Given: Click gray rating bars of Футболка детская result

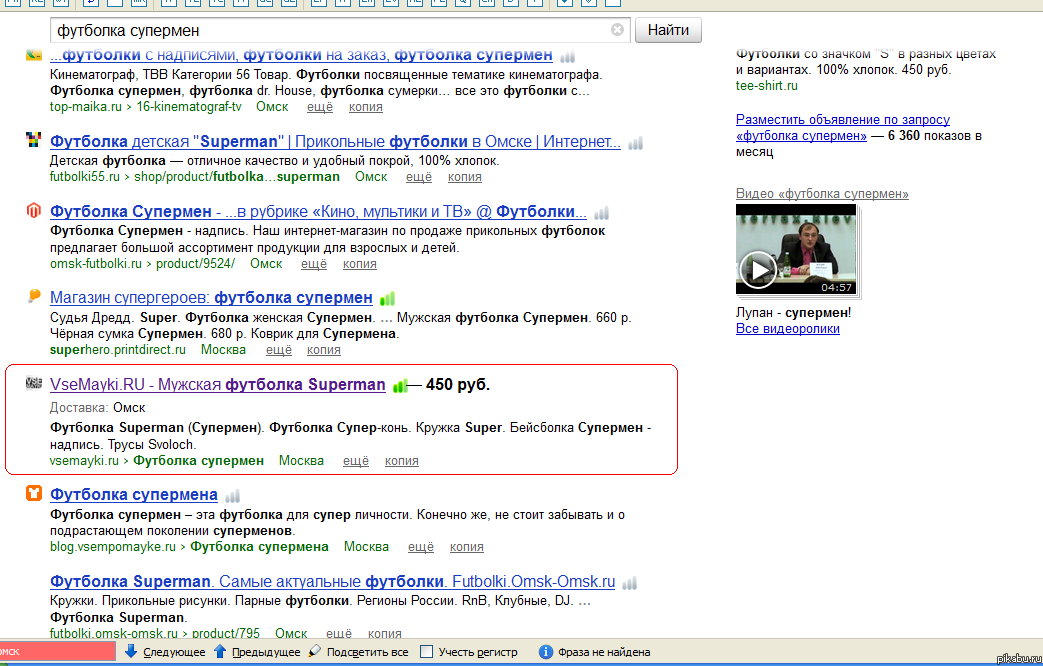Looking at the screenshot, I should 636,143.
